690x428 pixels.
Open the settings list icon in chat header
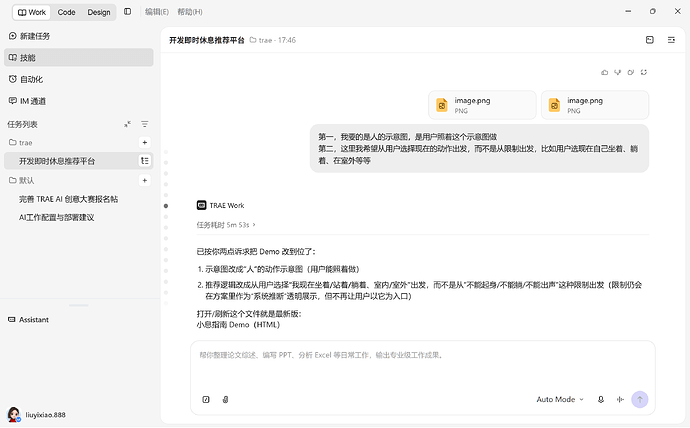point(671,40)
